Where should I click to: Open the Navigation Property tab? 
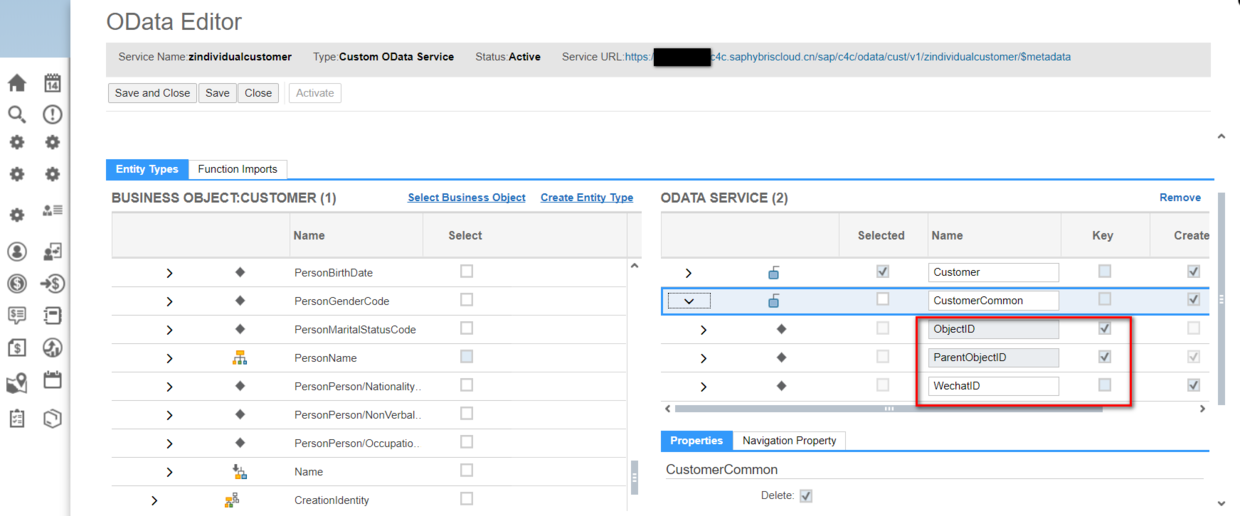point(789,440)
